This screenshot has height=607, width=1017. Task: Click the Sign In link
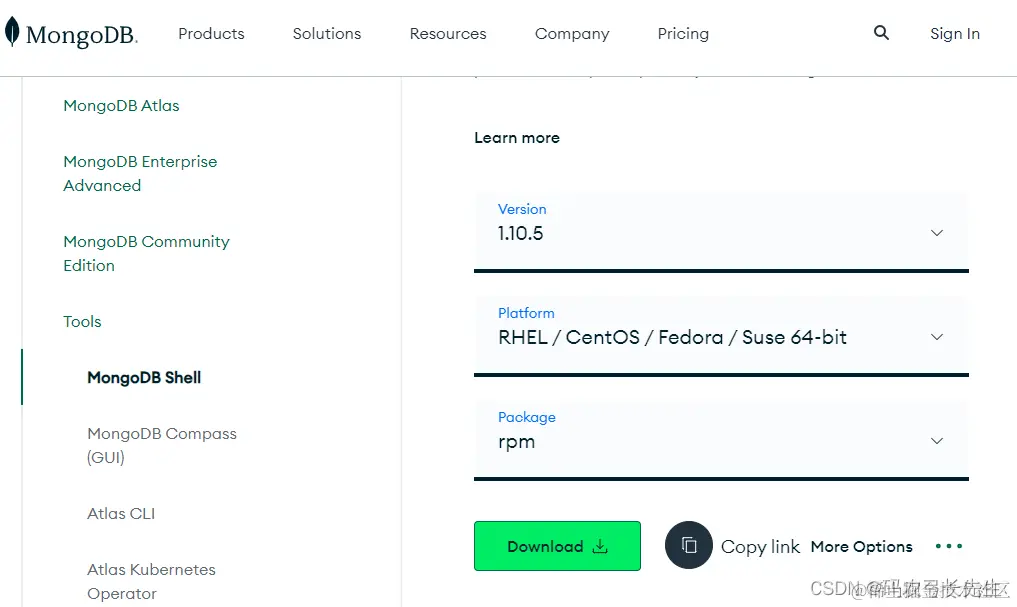(x=954, y=33)
